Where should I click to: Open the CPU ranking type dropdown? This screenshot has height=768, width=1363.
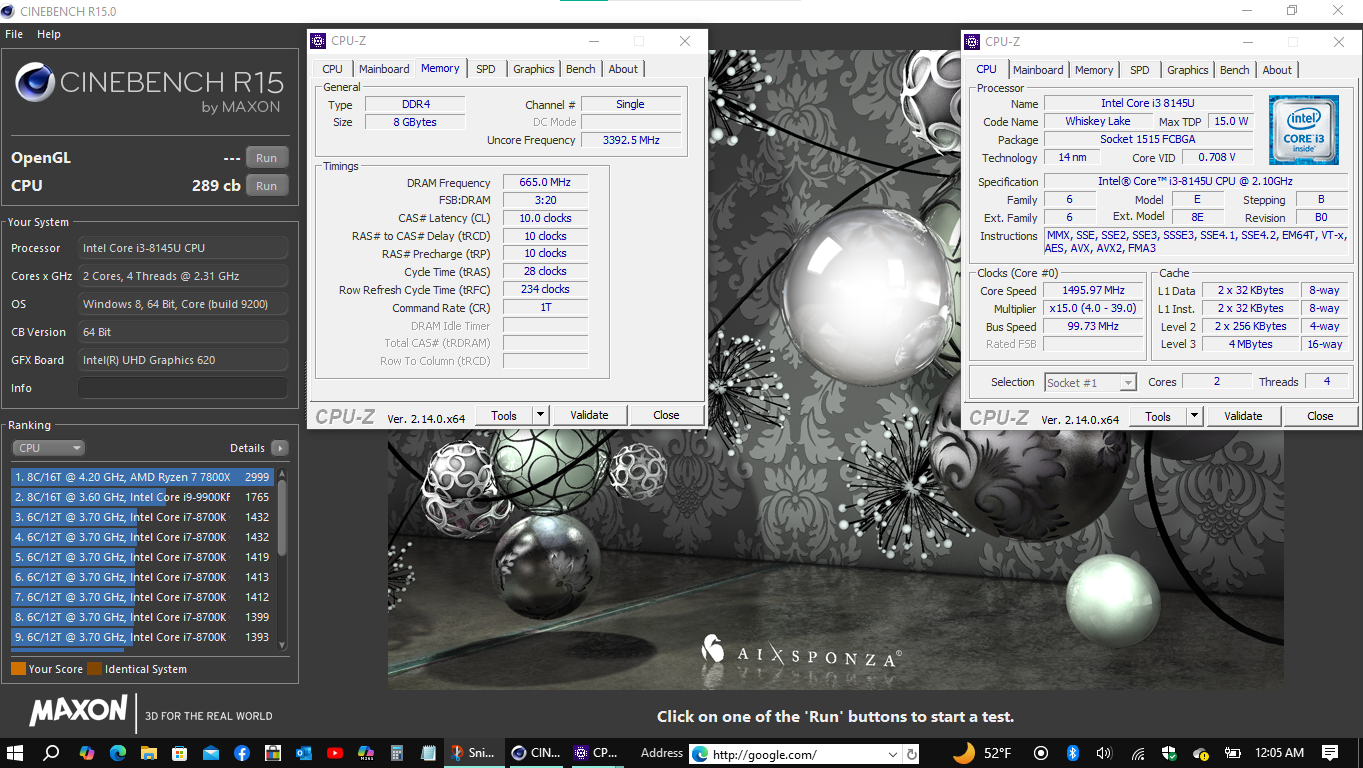coord(48,448)
